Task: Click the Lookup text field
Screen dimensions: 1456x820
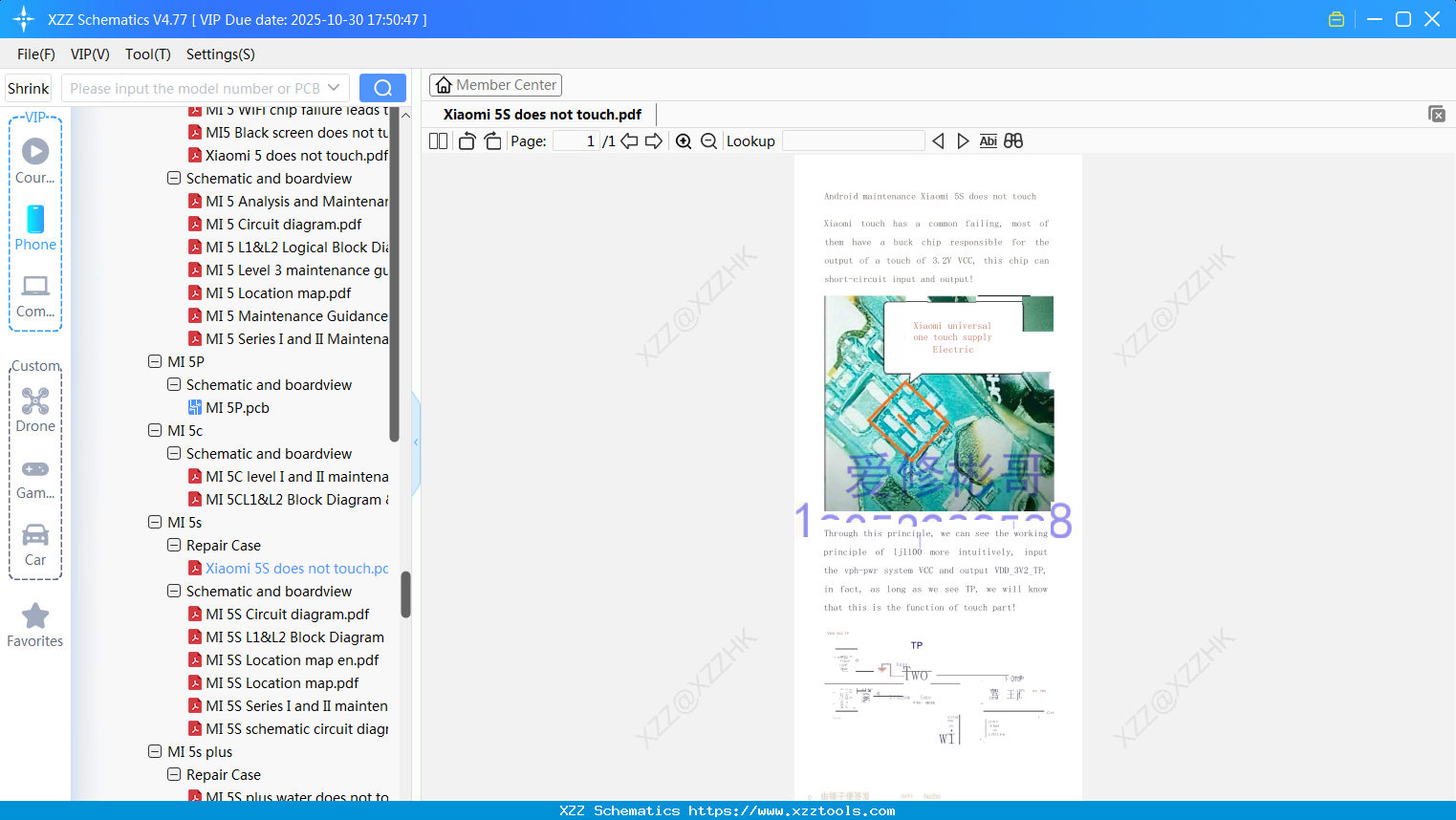Action: click(x=854, y=141)
